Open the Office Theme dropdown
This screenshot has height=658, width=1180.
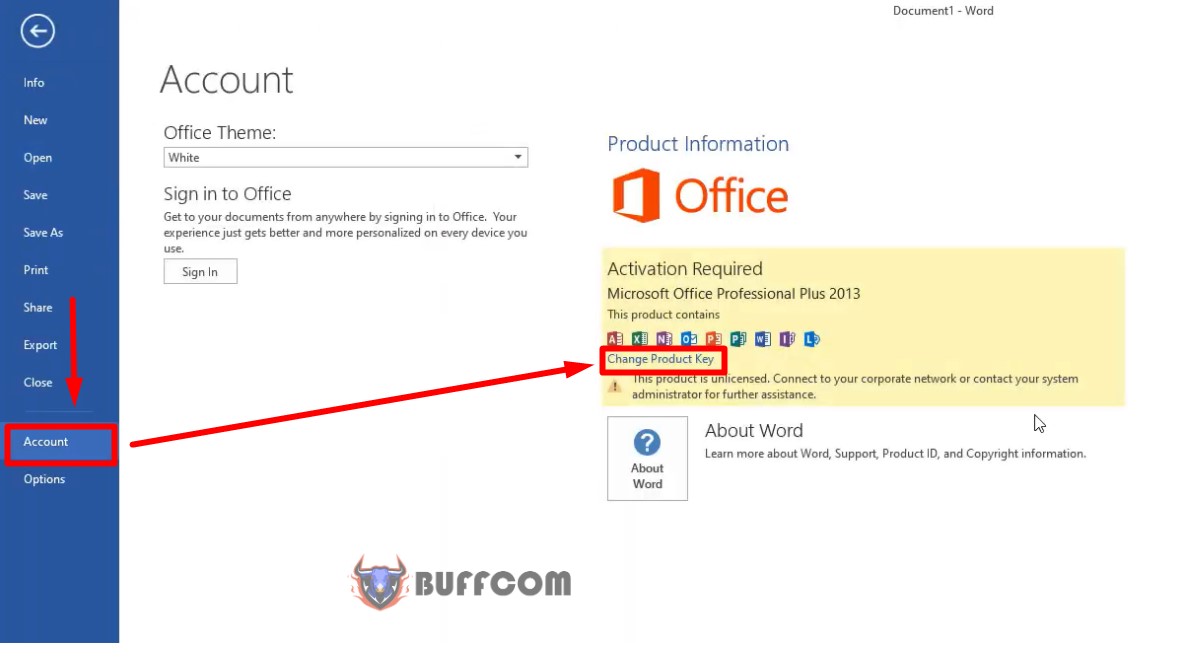[x=345, y=157]
